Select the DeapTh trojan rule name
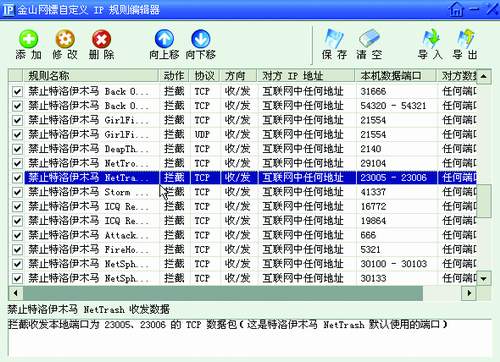Viewport: 500px width, 362px height. pos(88,149)
